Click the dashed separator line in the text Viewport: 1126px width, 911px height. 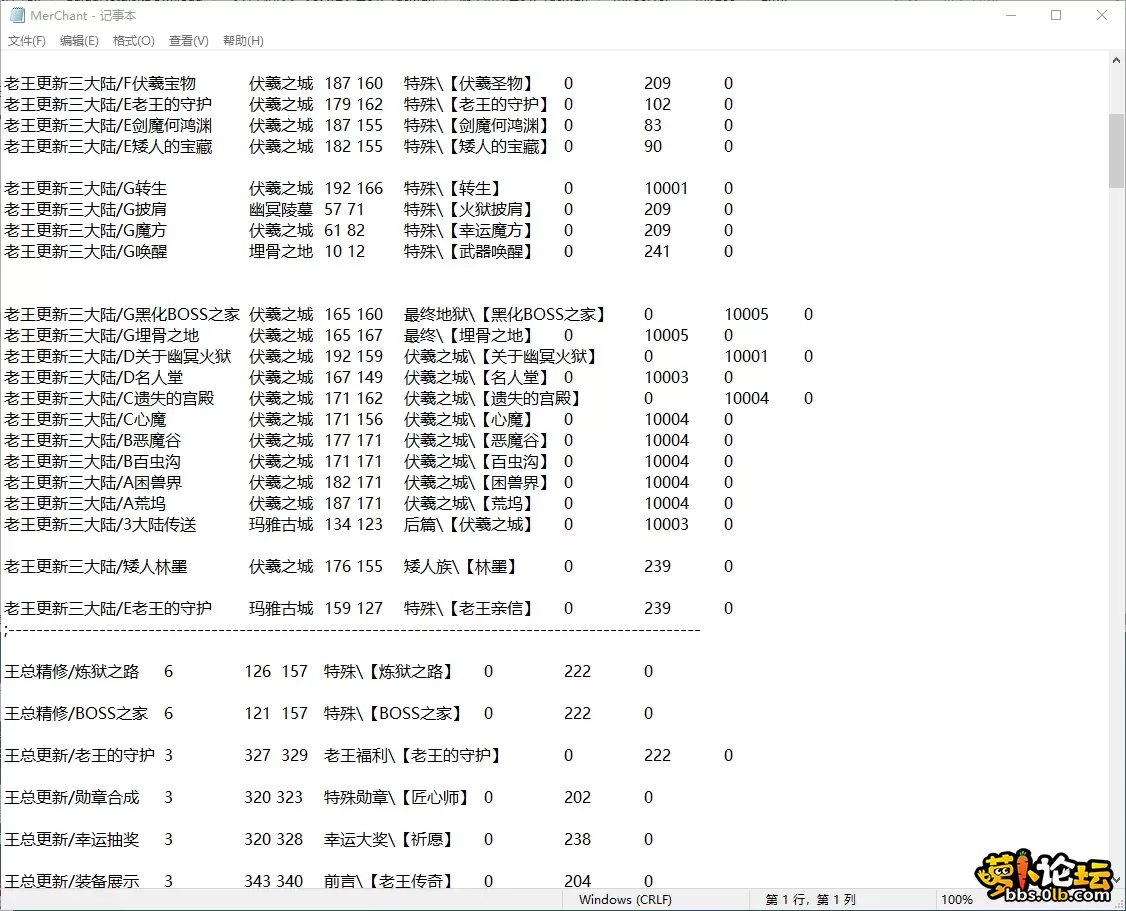click(x=350, y=630)
